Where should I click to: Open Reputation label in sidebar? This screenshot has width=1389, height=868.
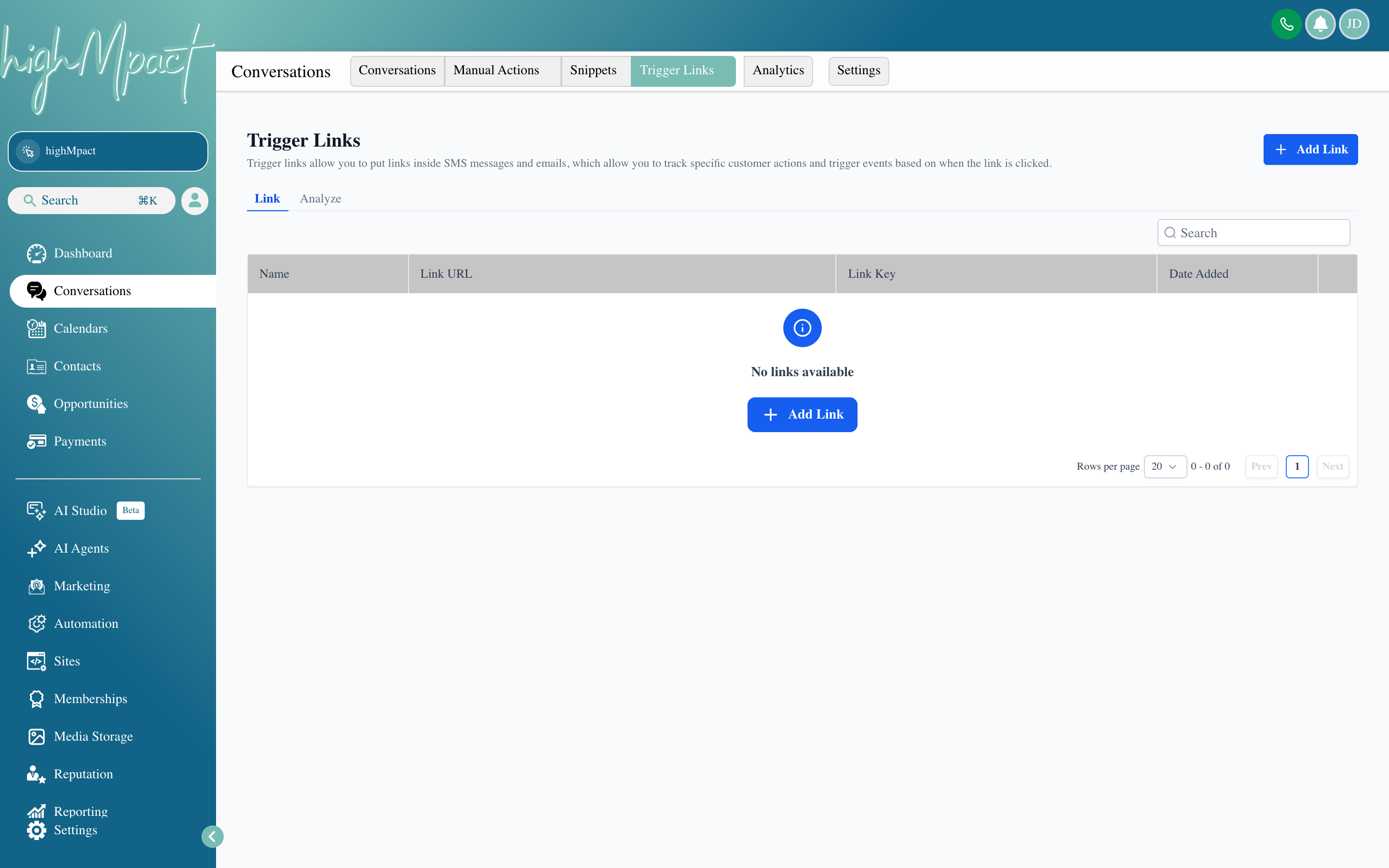(83, 774)
